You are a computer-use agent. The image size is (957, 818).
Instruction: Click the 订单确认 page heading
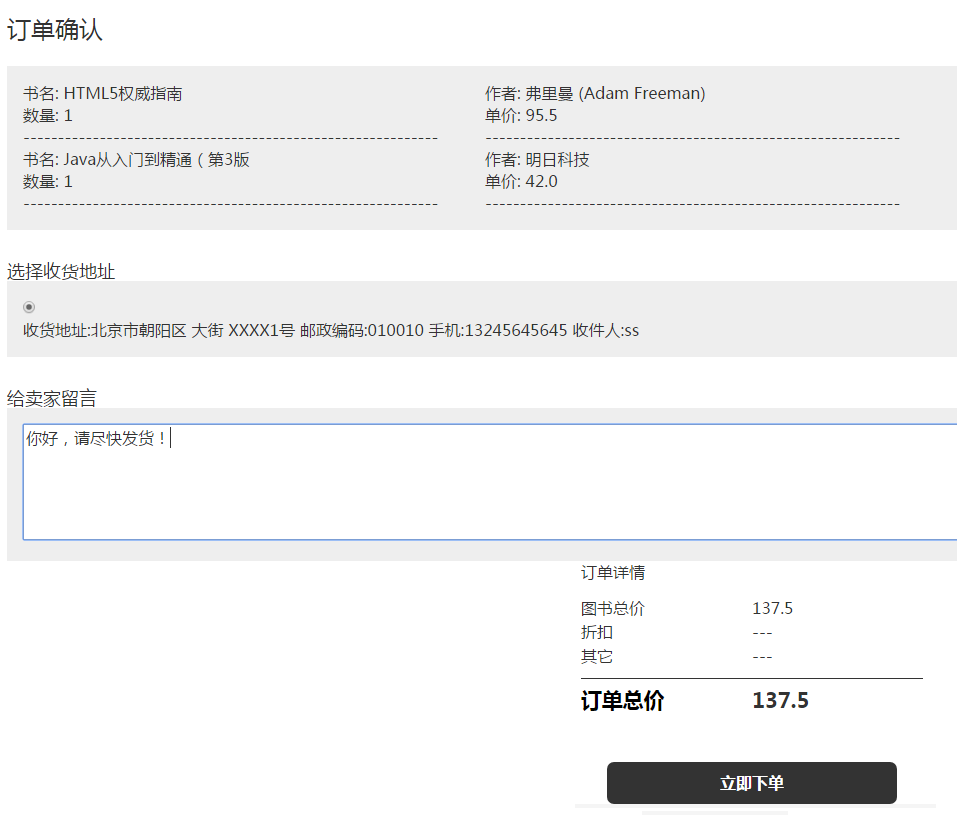pos(55,31)
